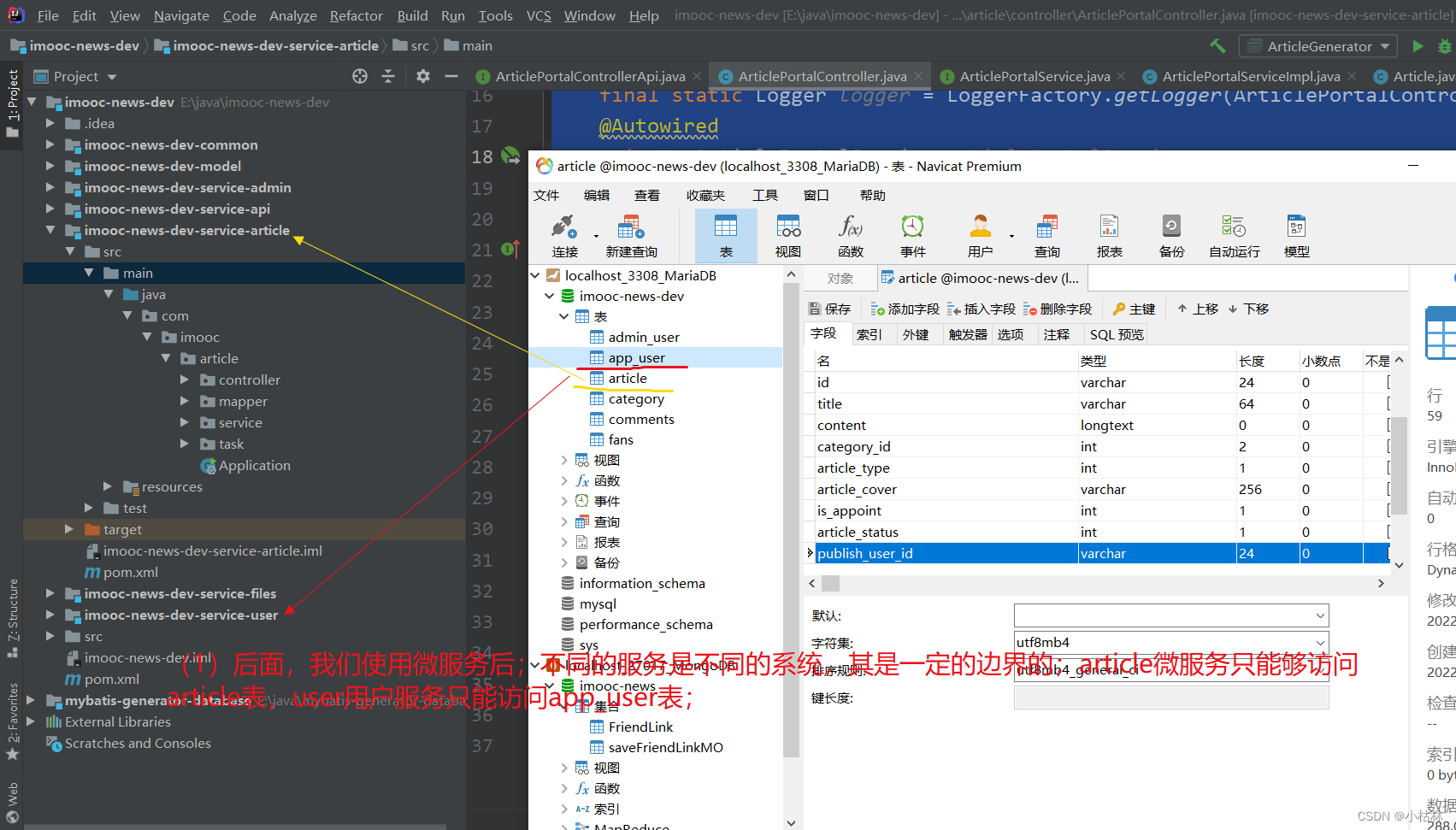Click the 用户 (User) toolbar icon
Screen dimensions: 1456x830
pos(980,236)
